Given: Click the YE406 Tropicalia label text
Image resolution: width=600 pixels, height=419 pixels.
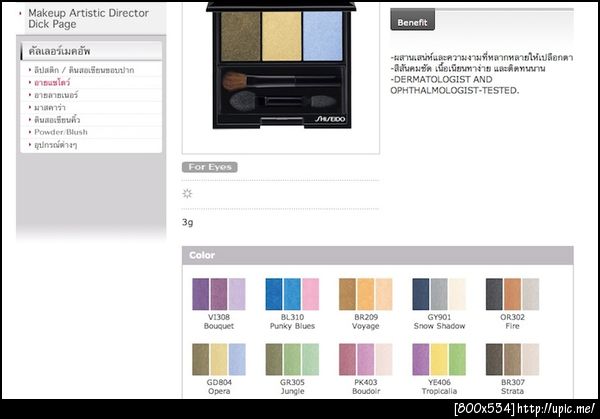Looking at the screenshot, I should (439, 386).
